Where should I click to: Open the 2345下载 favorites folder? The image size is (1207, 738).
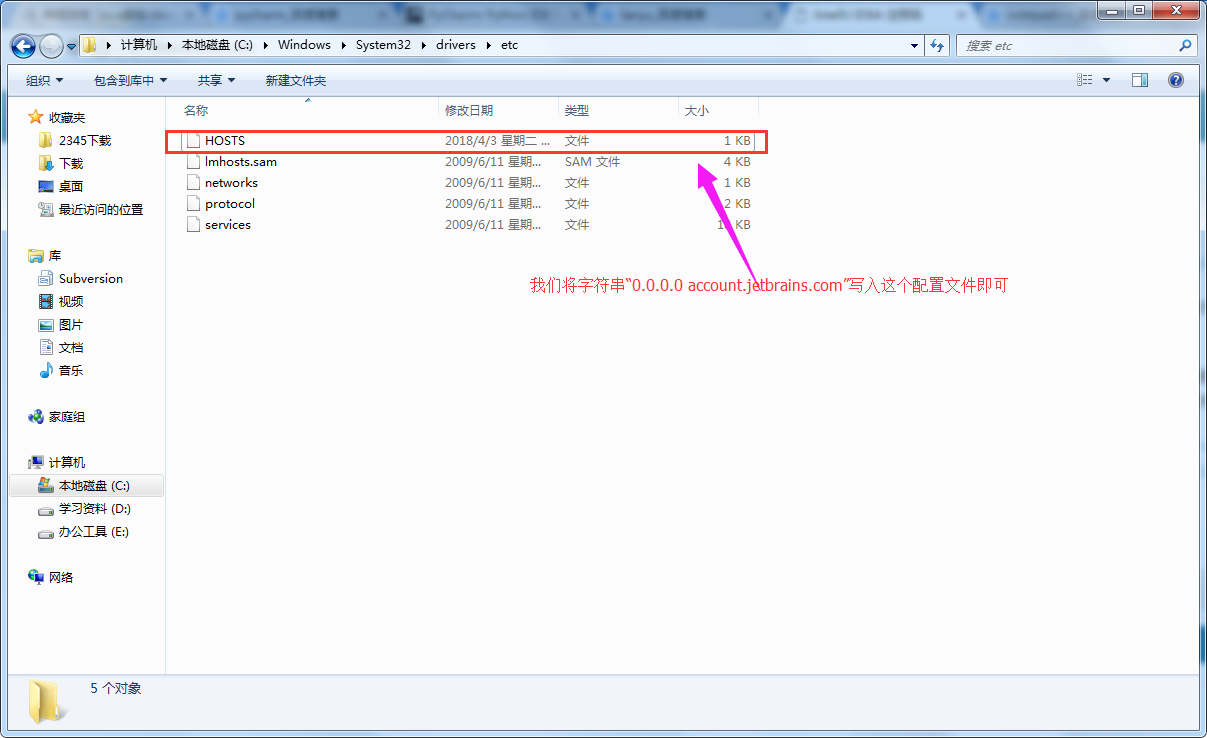(85, 141)
